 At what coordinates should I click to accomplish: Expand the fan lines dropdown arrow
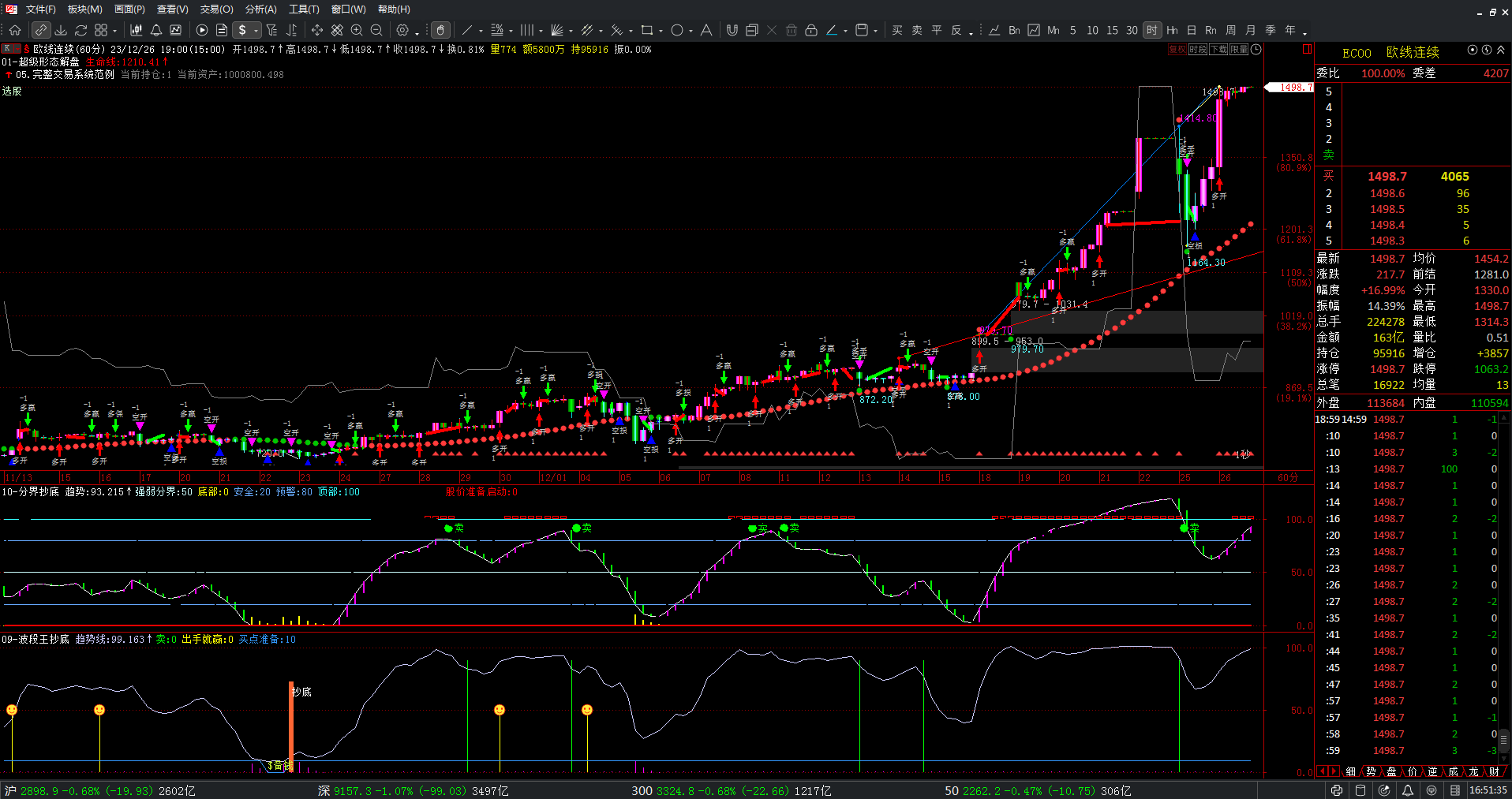(x=571, y=31)
